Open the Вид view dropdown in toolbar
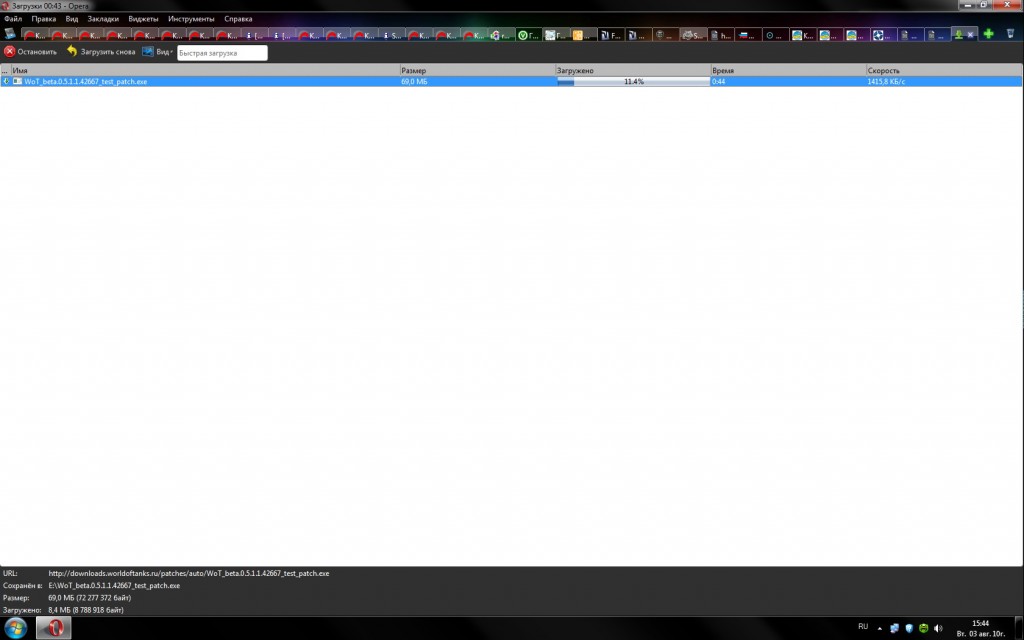Viewport: 1024px width, 640px height. (158, 52)
